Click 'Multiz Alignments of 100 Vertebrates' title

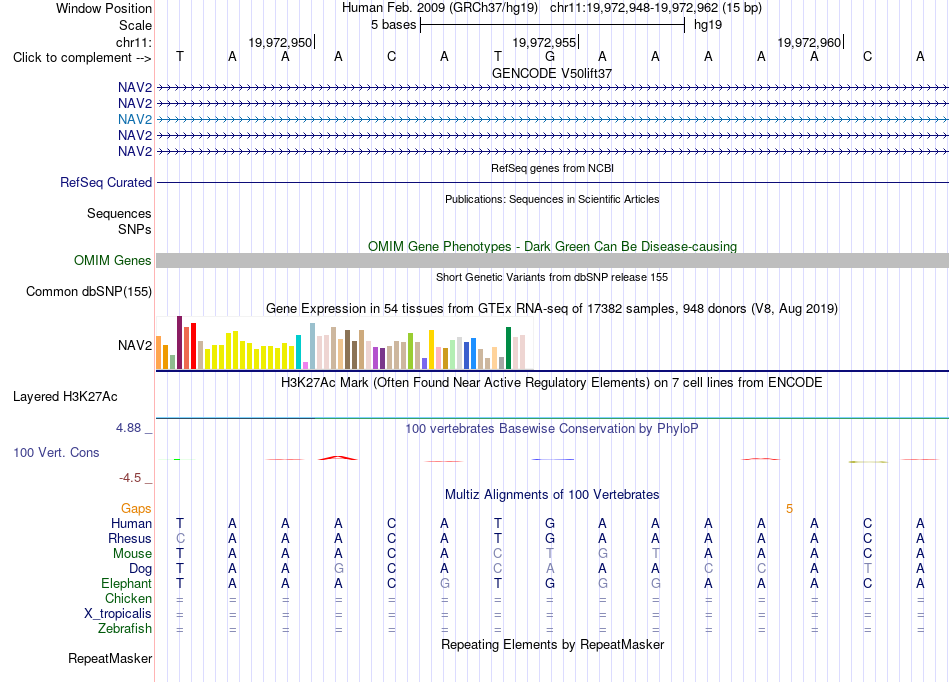(x=552, y=494)
